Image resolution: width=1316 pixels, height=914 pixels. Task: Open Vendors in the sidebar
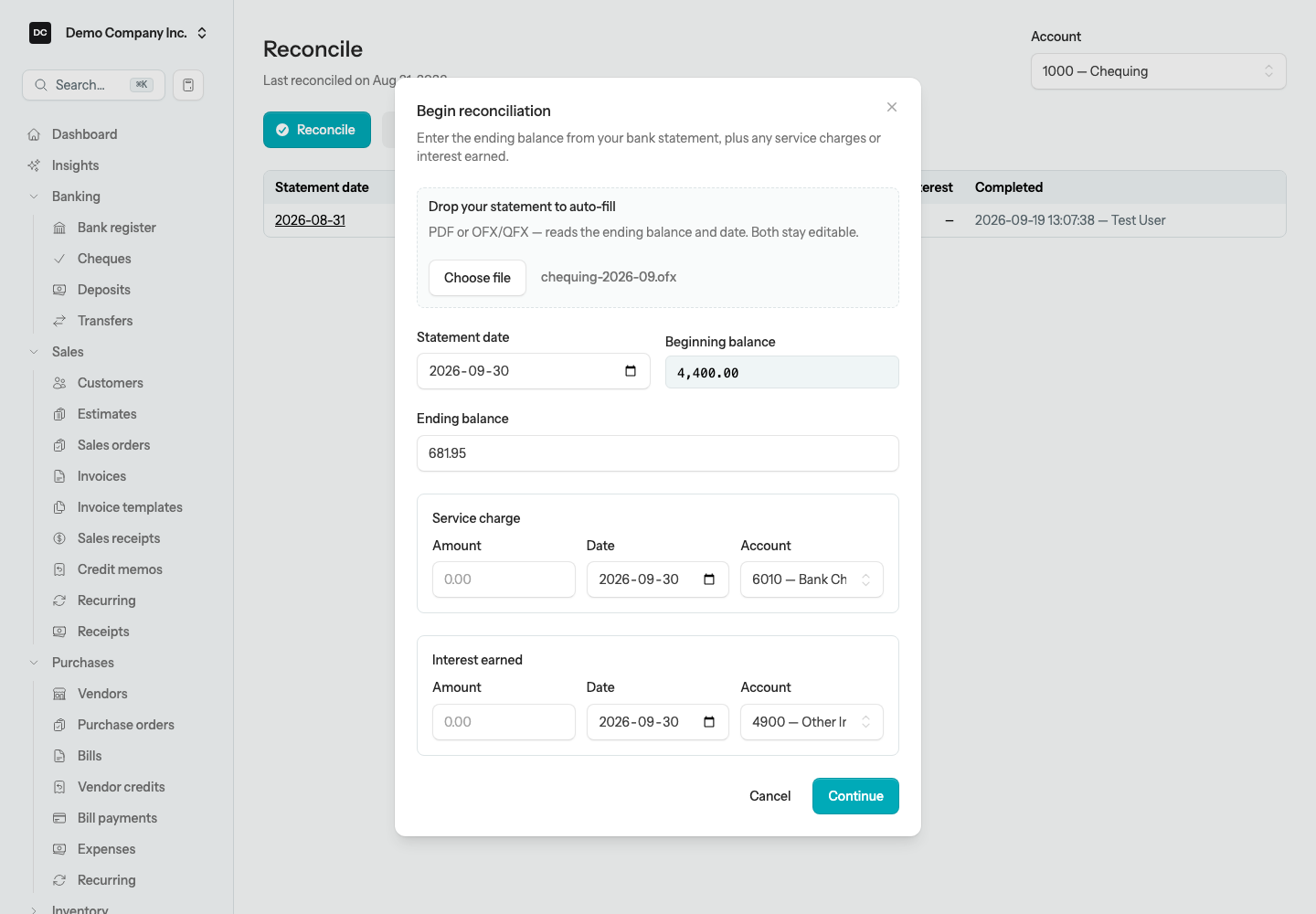102,694
